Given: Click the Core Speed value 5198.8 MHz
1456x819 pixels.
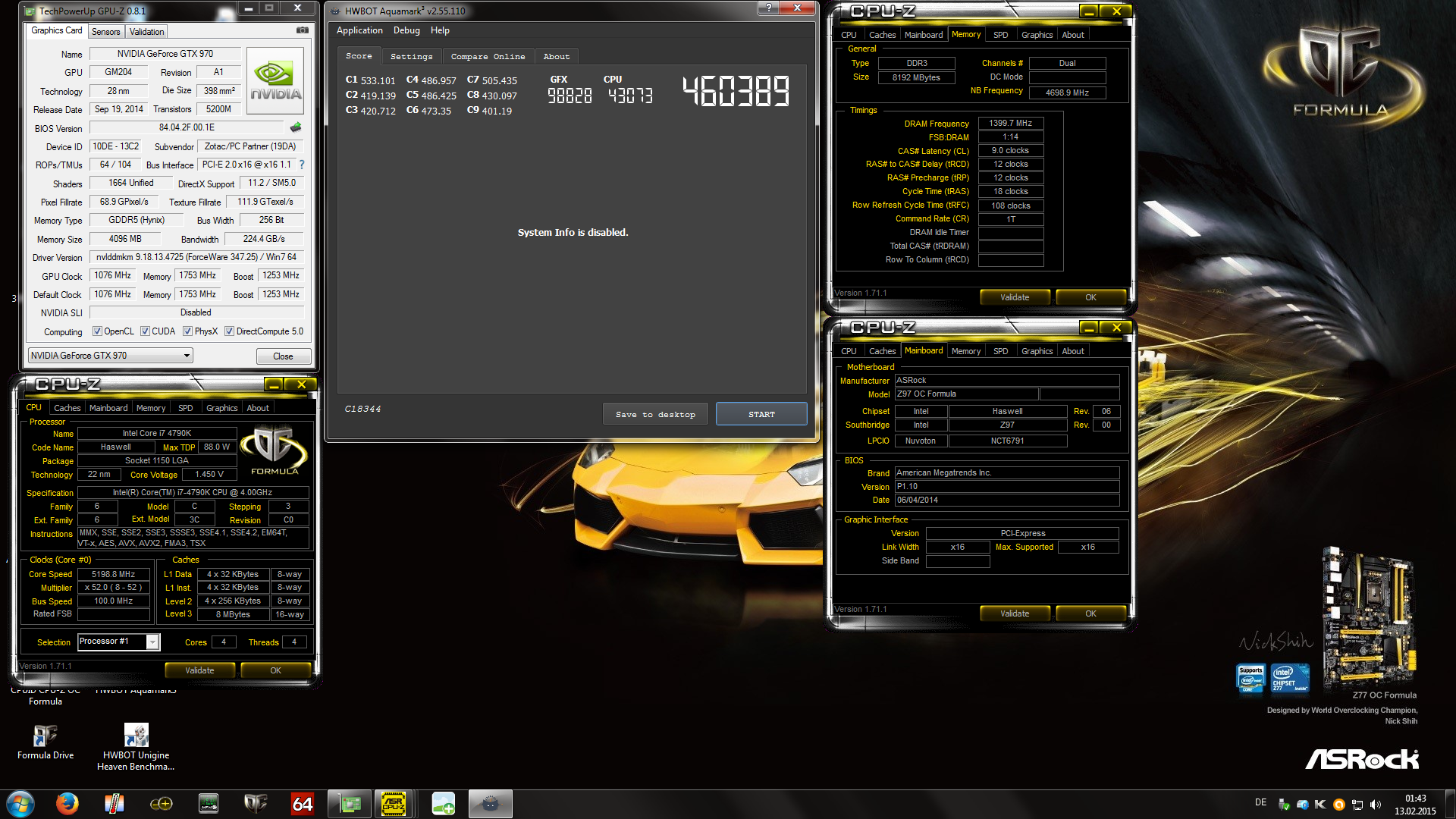Looking at the screenshot, I should click(113, 574).
